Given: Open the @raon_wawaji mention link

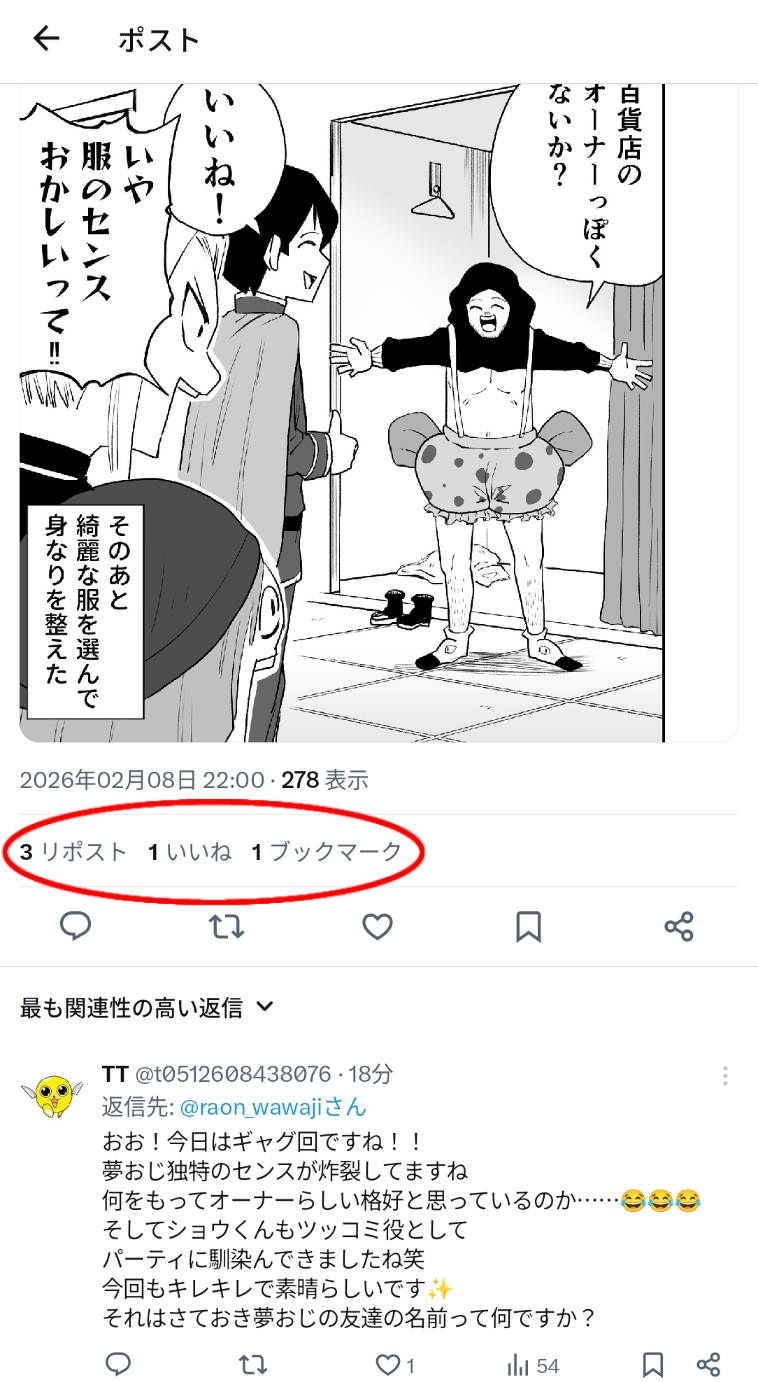Looking at the screenshot, I should pyautogui.click(x=272, y=1108).
